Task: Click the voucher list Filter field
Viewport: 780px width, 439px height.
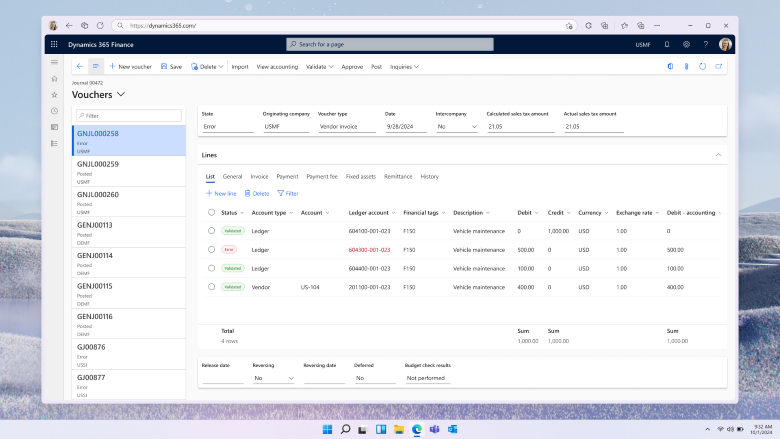Action: pyautogui.click(x=129, y=116)
